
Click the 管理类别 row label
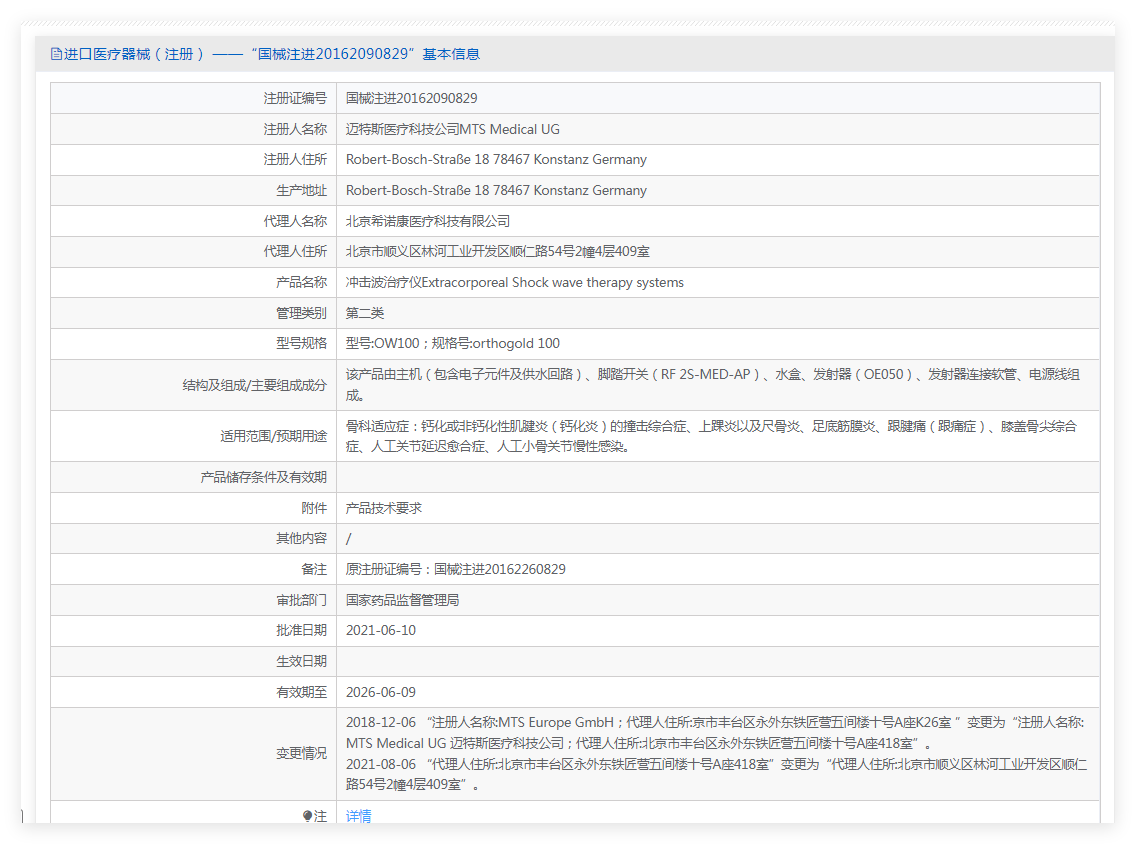click(301, 313)
